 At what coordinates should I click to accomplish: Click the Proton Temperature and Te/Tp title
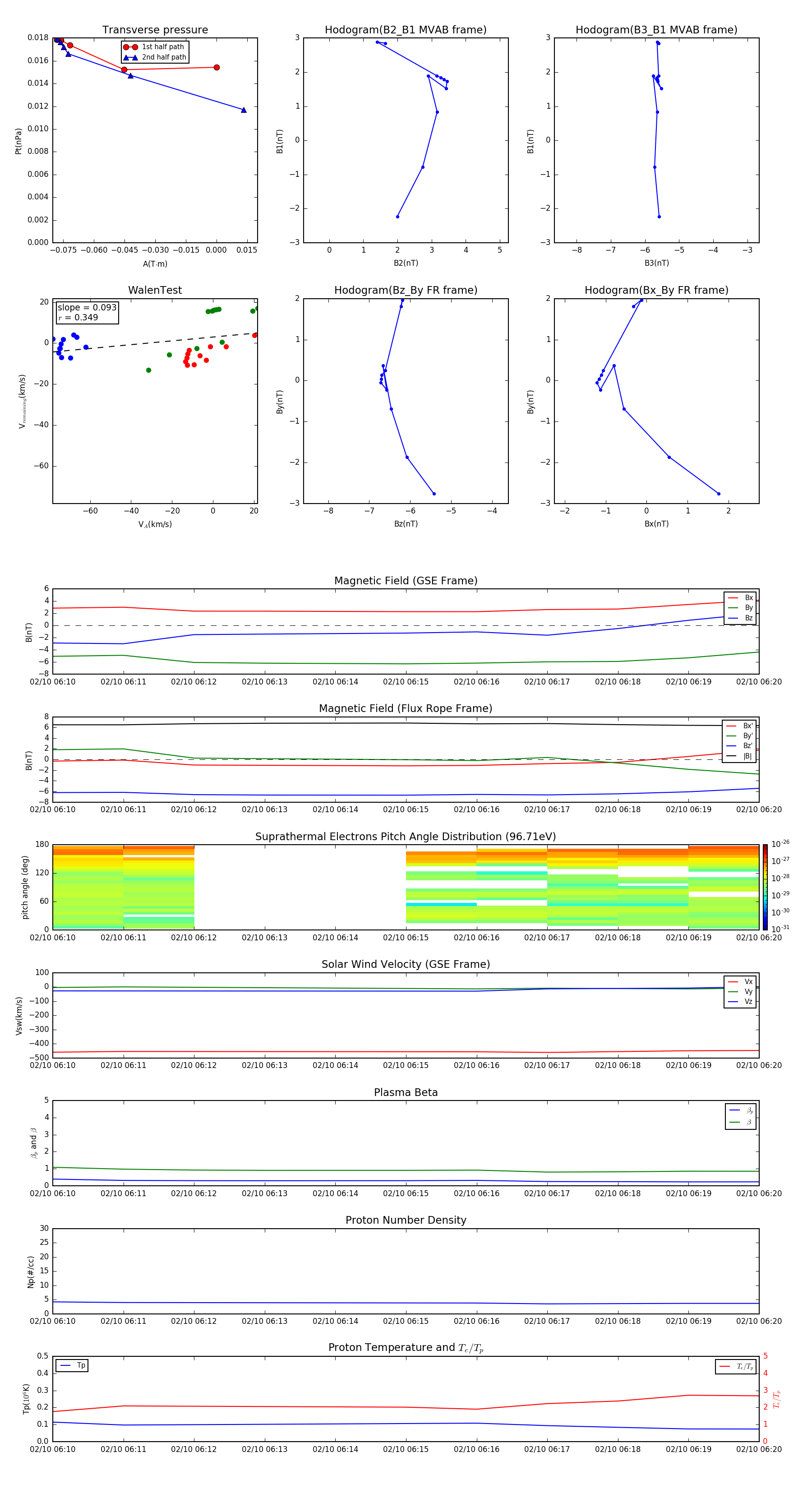coord(406,1349)
